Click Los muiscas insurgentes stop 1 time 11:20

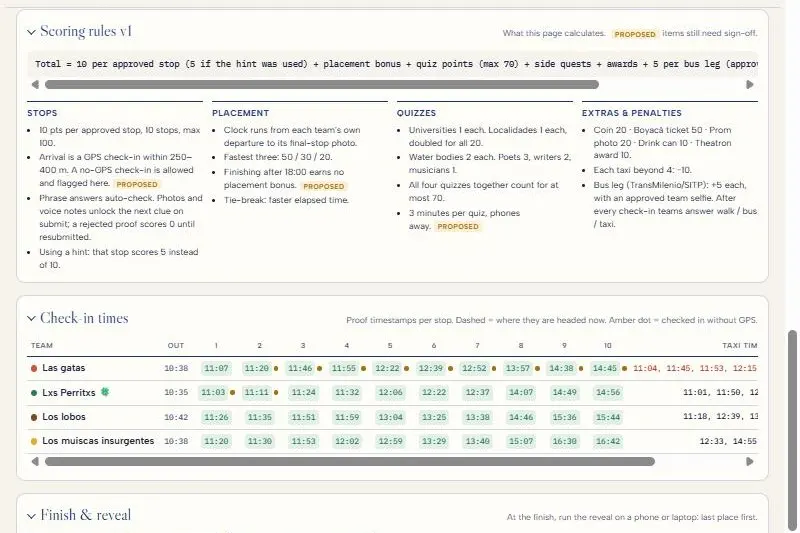click(216, 441)
